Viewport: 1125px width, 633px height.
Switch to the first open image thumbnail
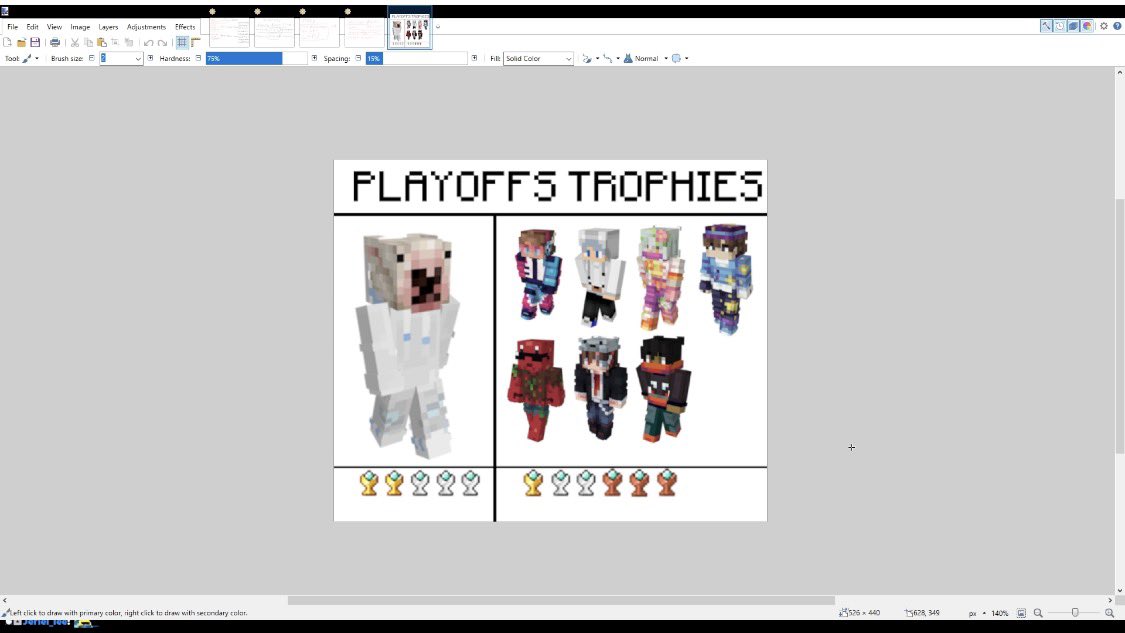click(x=230, y=32)
